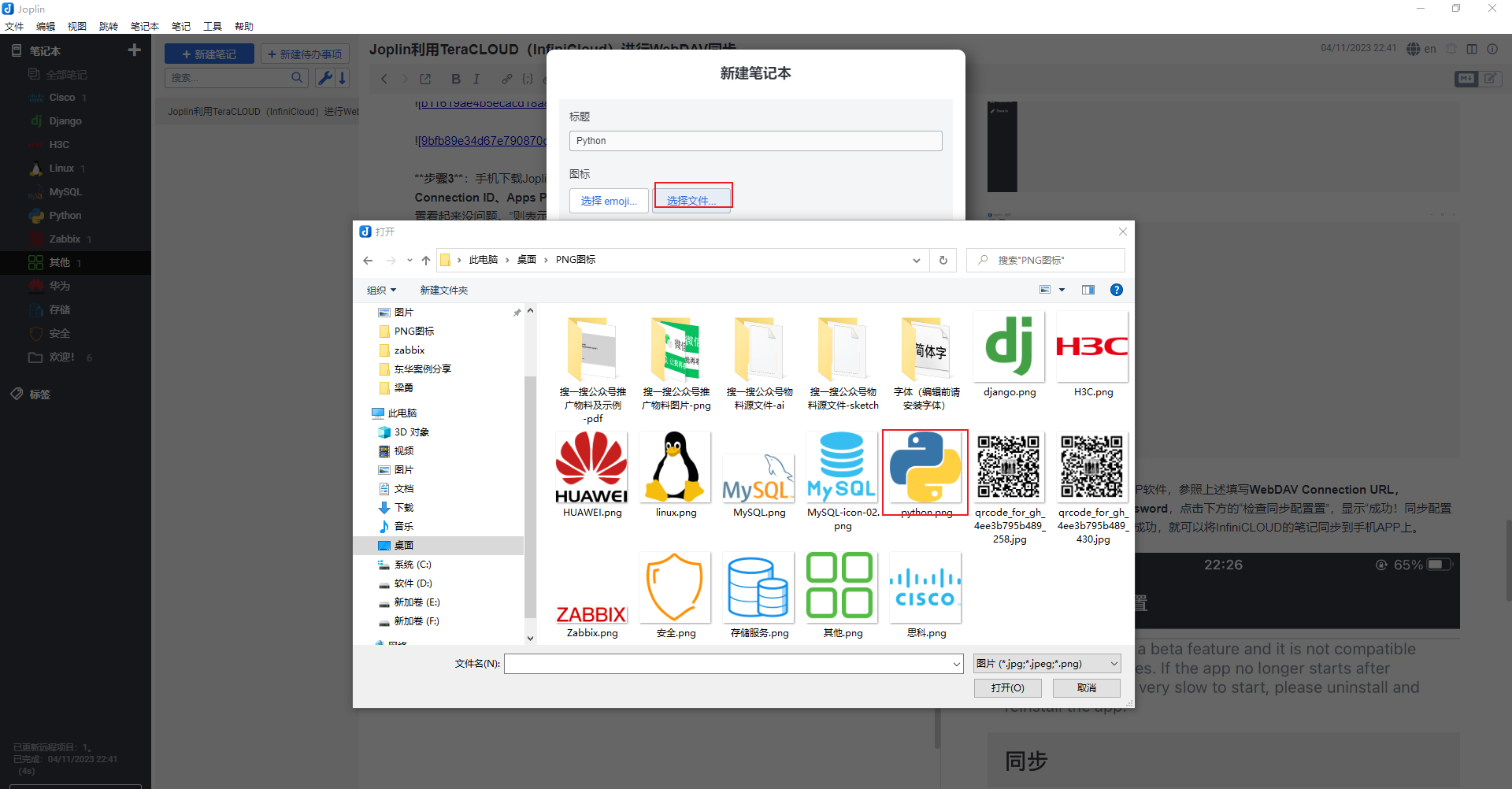Select H3C.png icon file
This screenshot has width=1512, height=789.
coord(1092,347)
